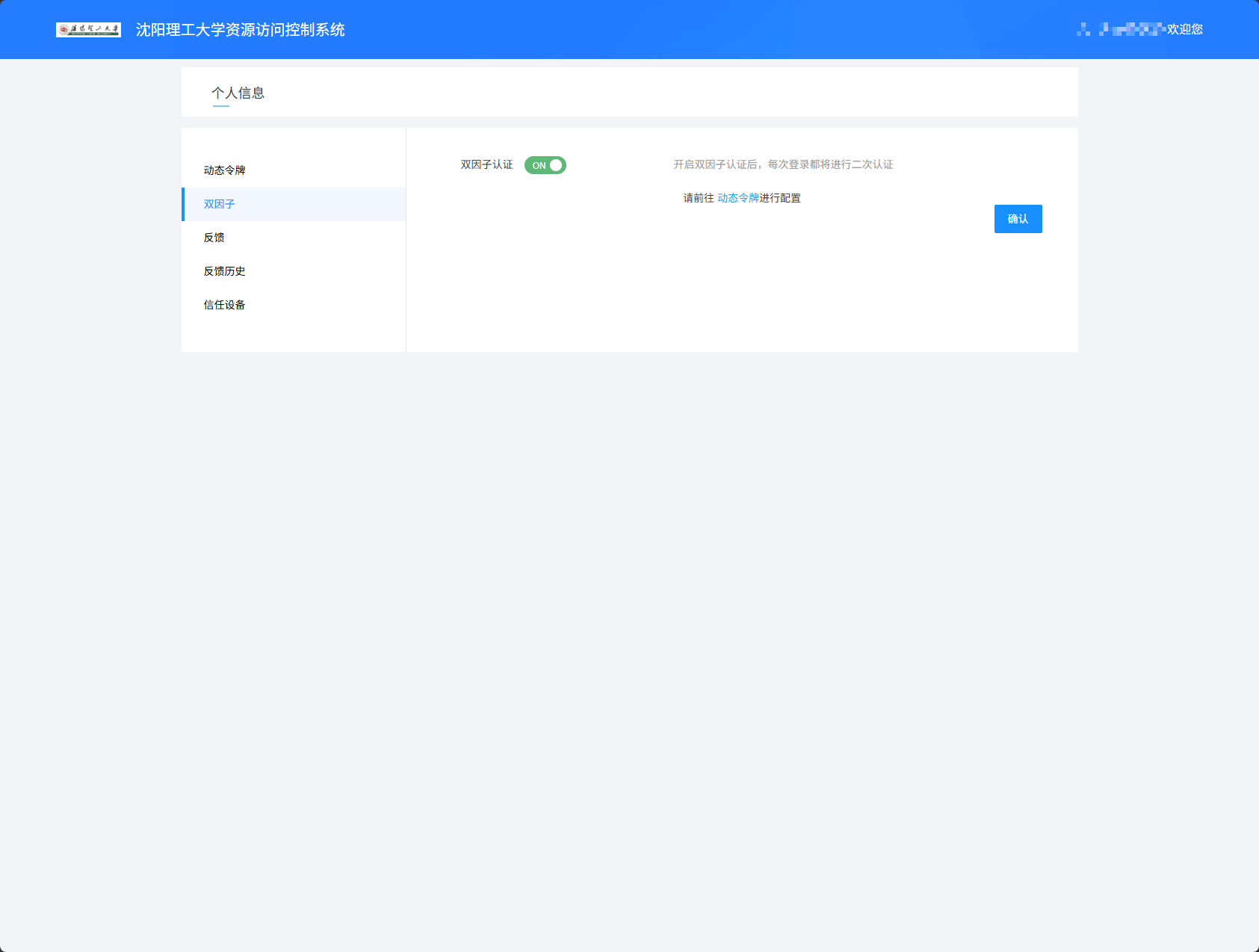Viewport: 1259px width, 952px height.
Task: Open the 动态令牌 sidebar menu item
Action: click(294, 170)
